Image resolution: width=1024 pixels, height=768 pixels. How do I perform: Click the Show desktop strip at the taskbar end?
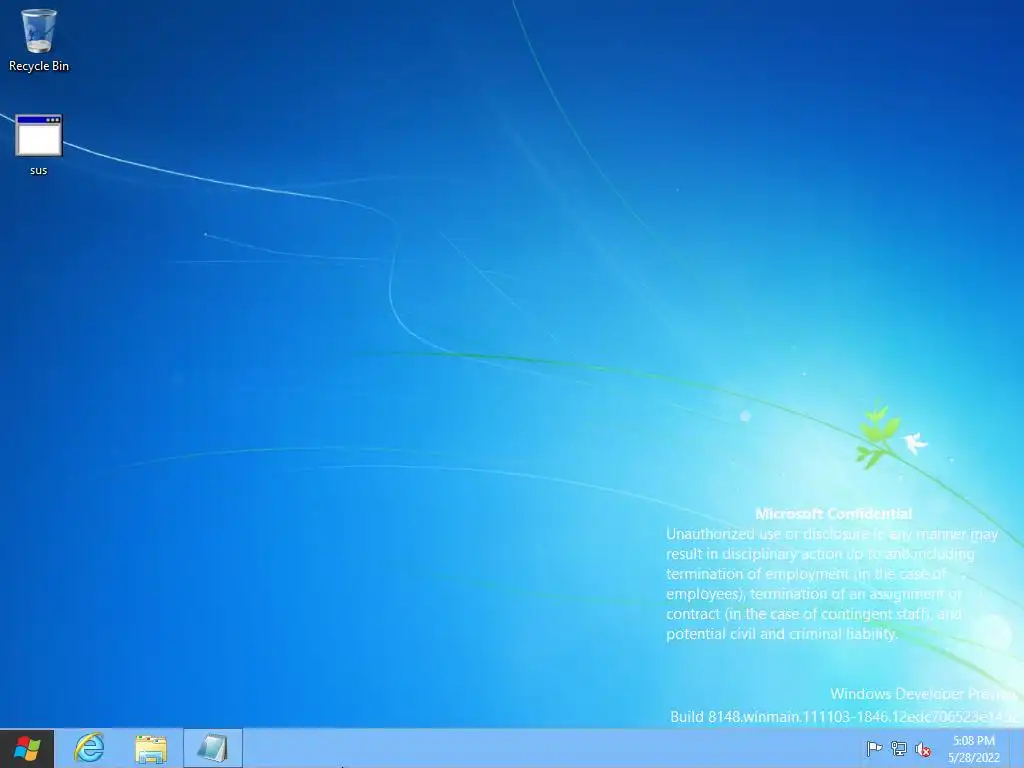coord(1017,748)
